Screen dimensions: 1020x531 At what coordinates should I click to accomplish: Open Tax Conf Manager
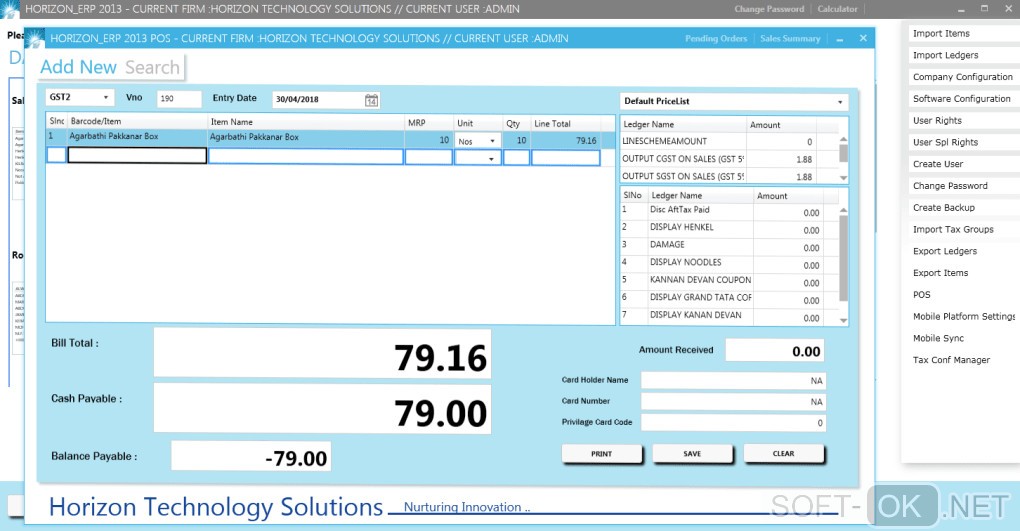[951, 360]
